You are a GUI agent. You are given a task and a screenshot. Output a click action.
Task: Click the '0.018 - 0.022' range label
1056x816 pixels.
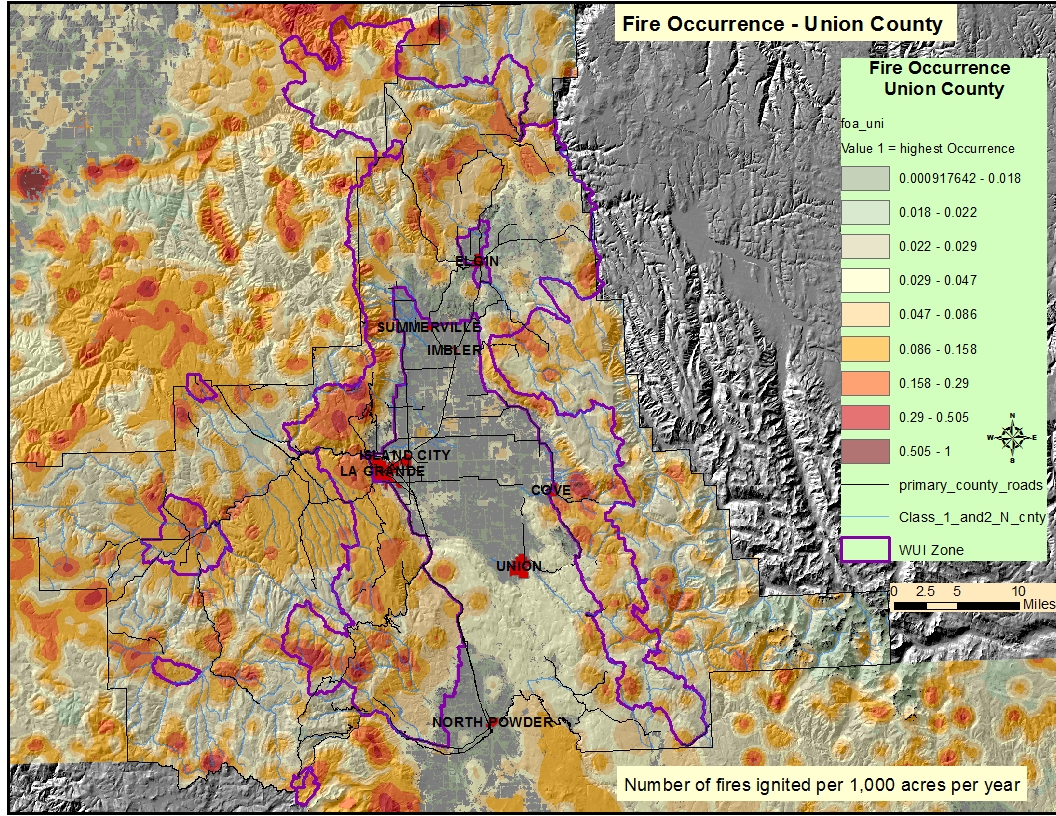(x=938, y=213)
